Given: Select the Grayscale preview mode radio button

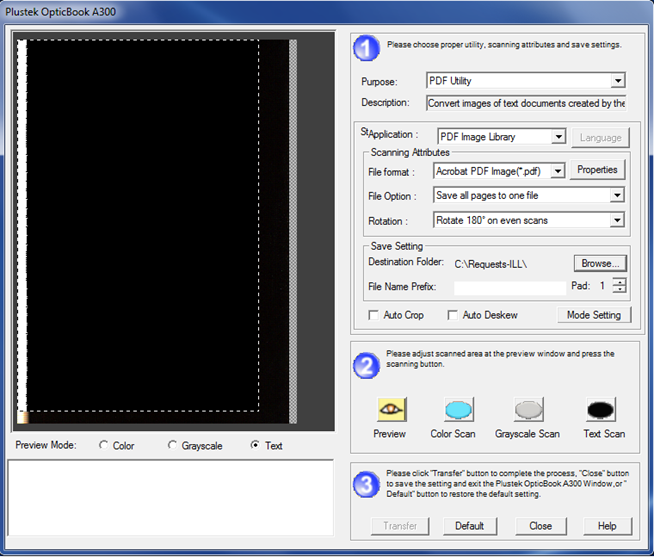Looking at the screenshot, I should click(x=172, y=445).
